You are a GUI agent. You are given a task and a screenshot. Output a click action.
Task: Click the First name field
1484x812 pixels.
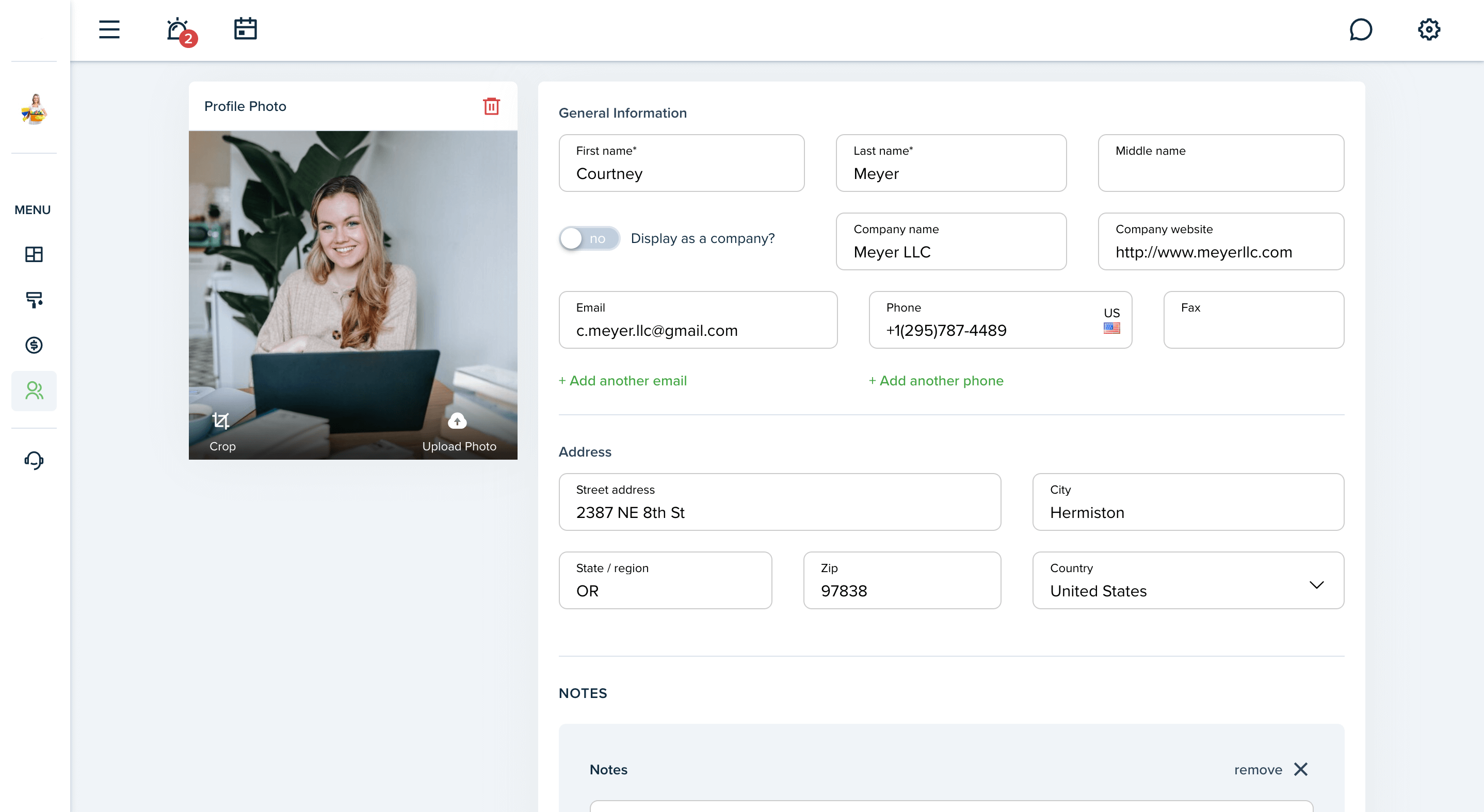coord(682,163)
